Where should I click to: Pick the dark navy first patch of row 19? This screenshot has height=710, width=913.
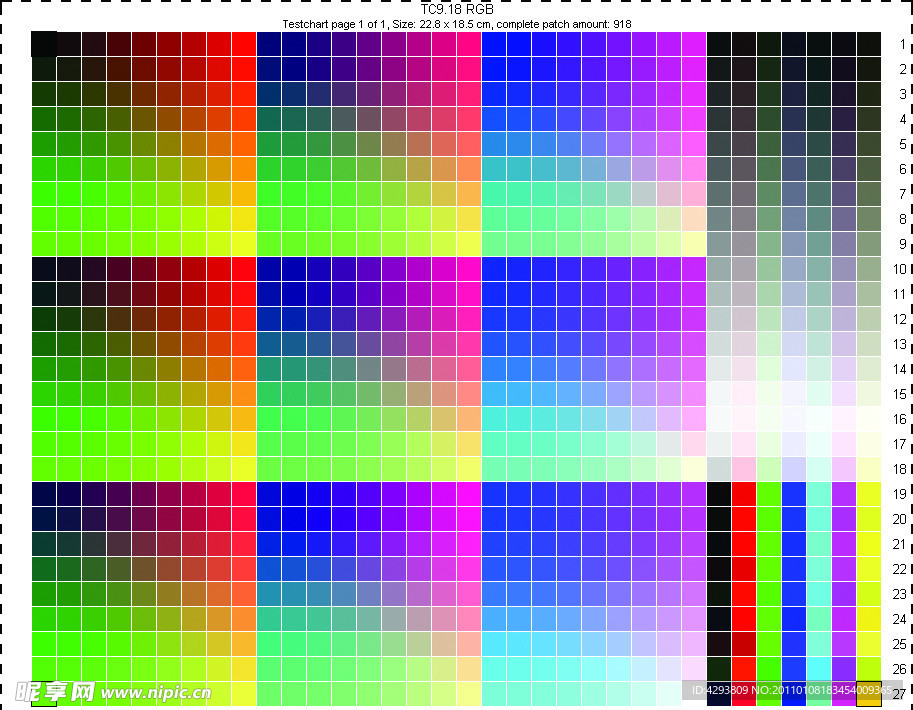click(44, 494)
